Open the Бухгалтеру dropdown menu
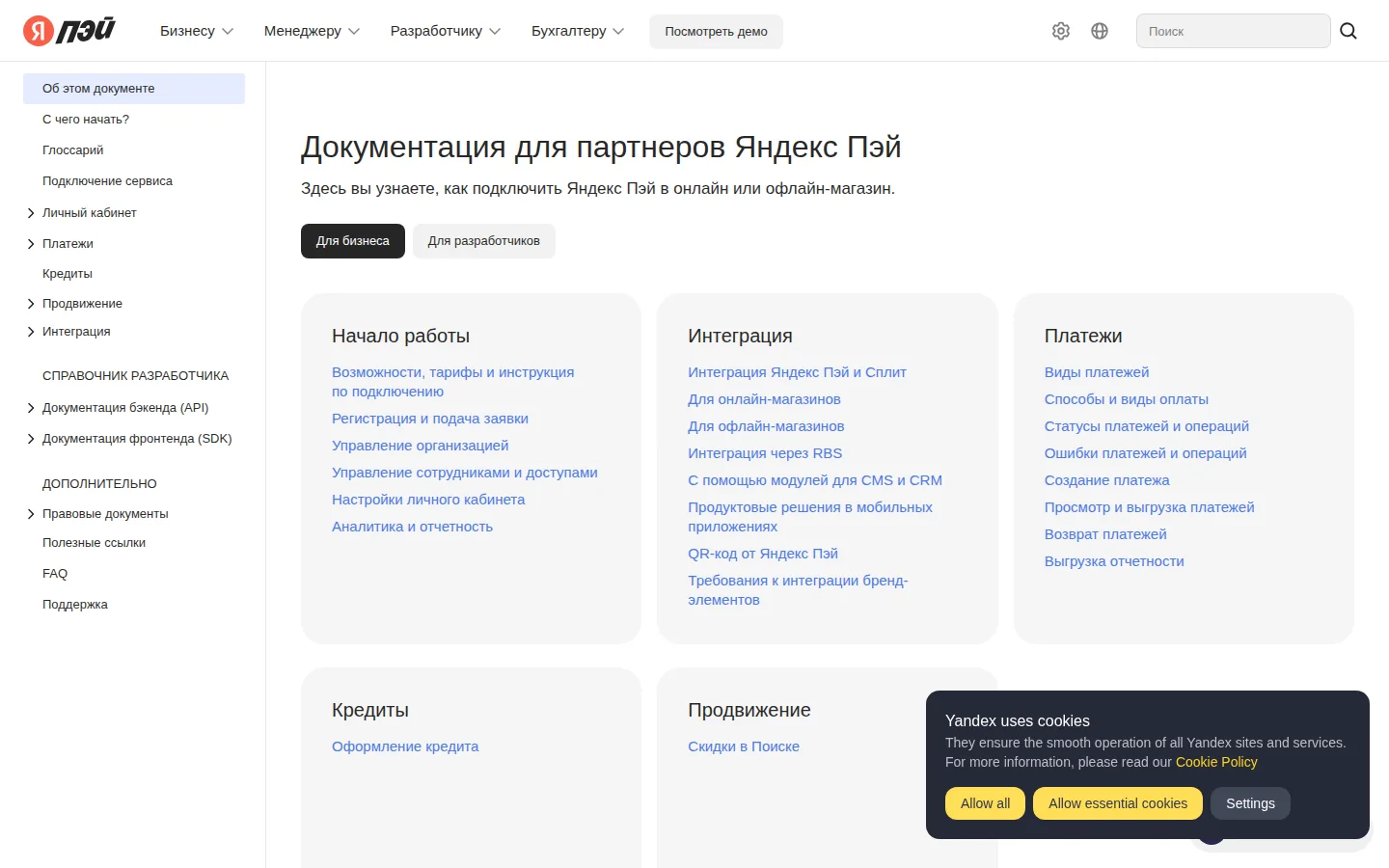The height and width of the screenshot is (868, 1389). (578, 31)
